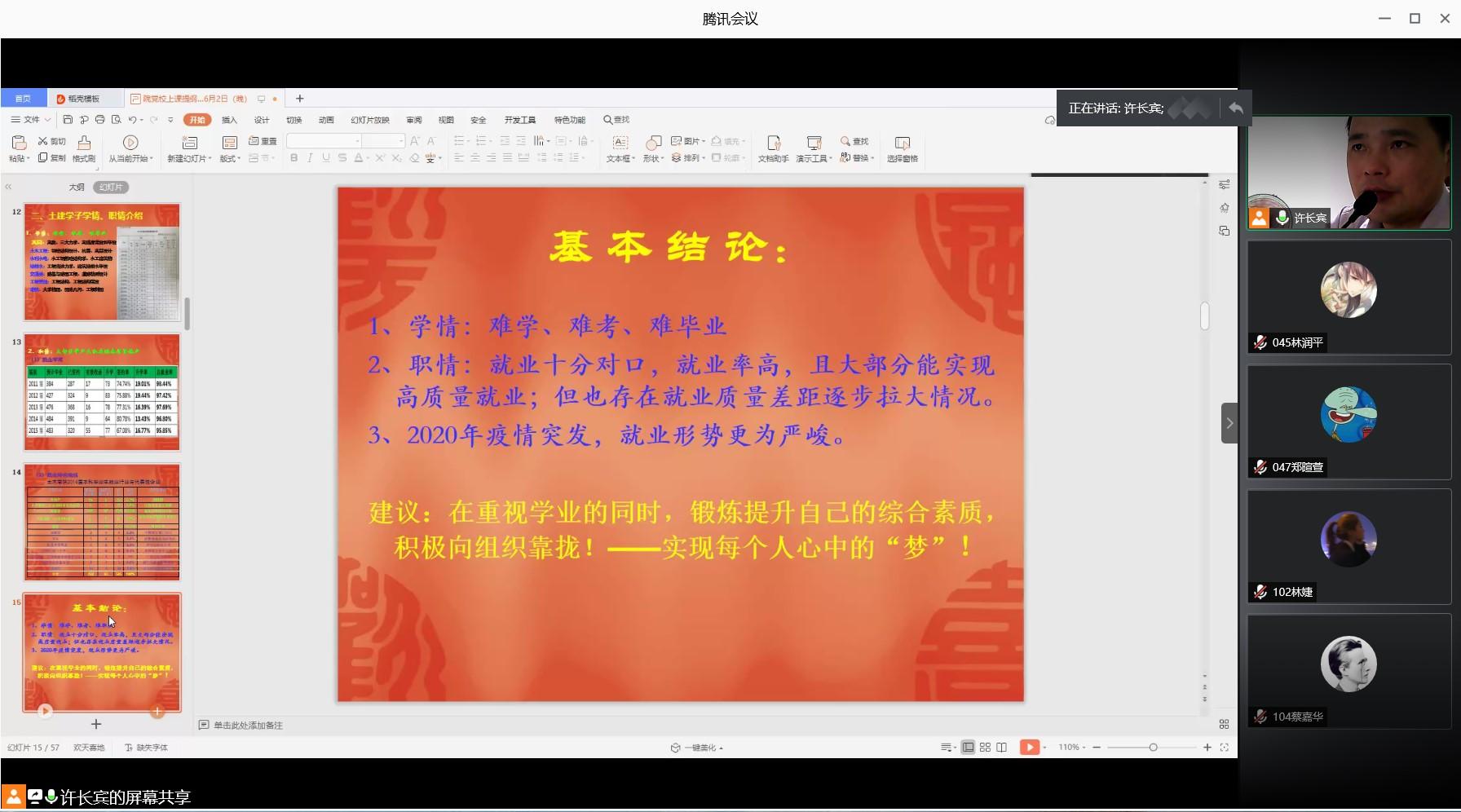Click the notes area 单击此处添加备注
The height and width of the screenshot is (812, 1461).
(x=248, y=725)
